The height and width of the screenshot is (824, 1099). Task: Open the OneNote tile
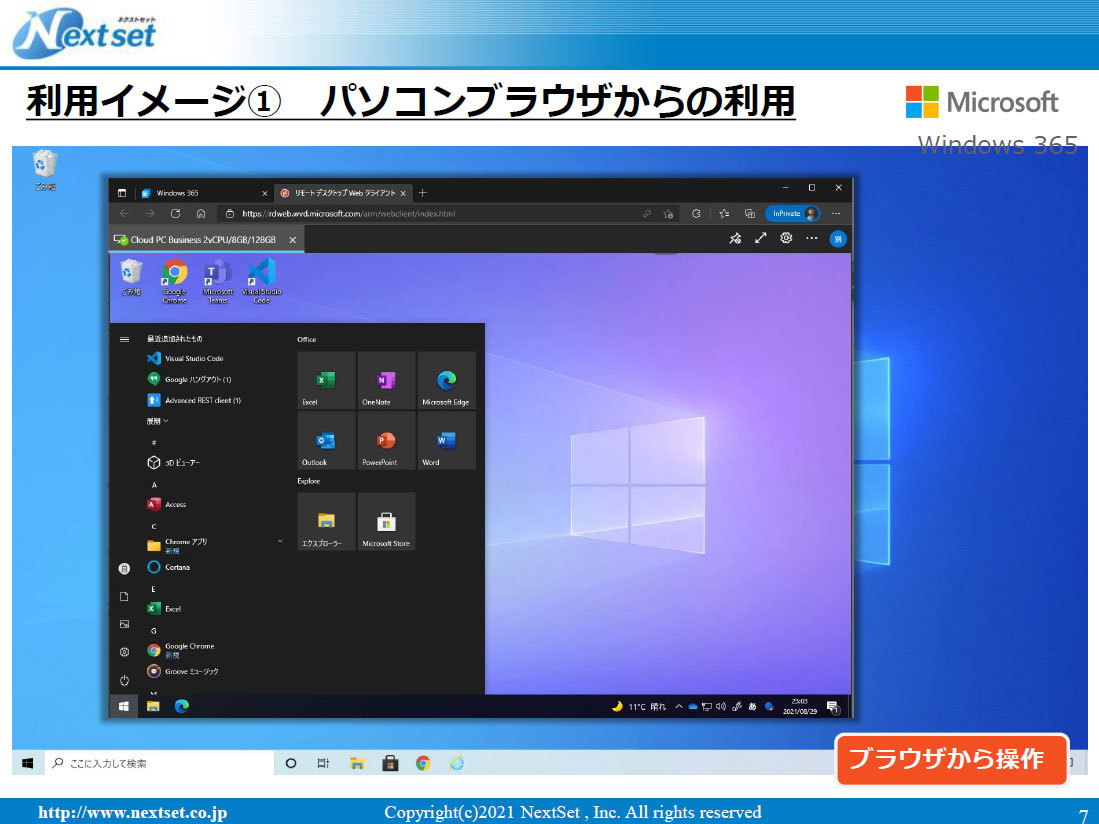point(386,380)
